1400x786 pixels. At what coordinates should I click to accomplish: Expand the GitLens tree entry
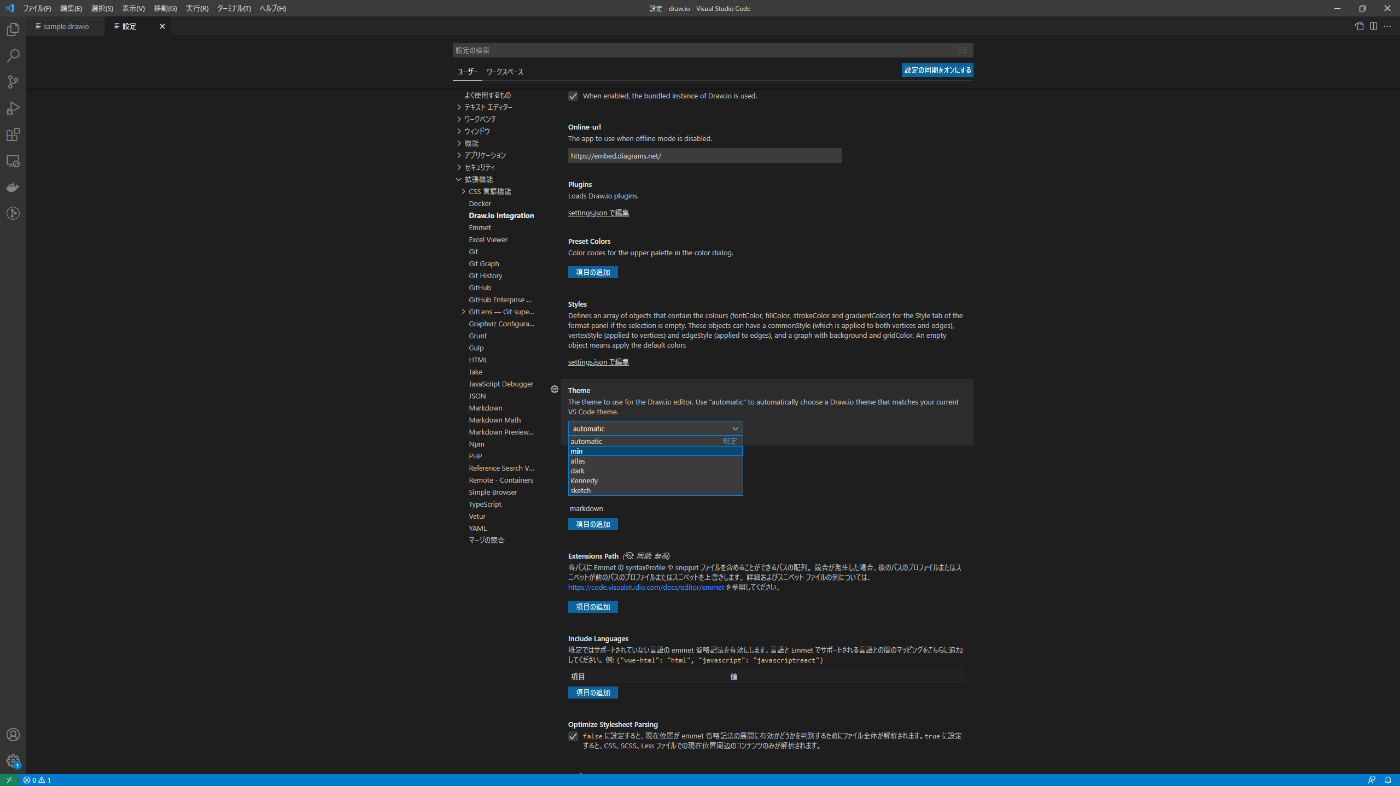[500, 311]
